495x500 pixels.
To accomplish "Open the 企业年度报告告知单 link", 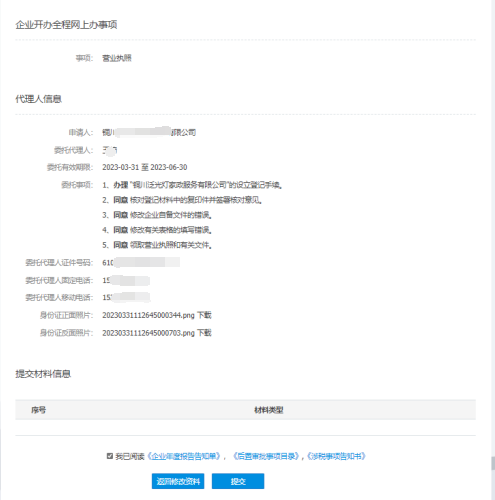I will click(x=184, y=456).
